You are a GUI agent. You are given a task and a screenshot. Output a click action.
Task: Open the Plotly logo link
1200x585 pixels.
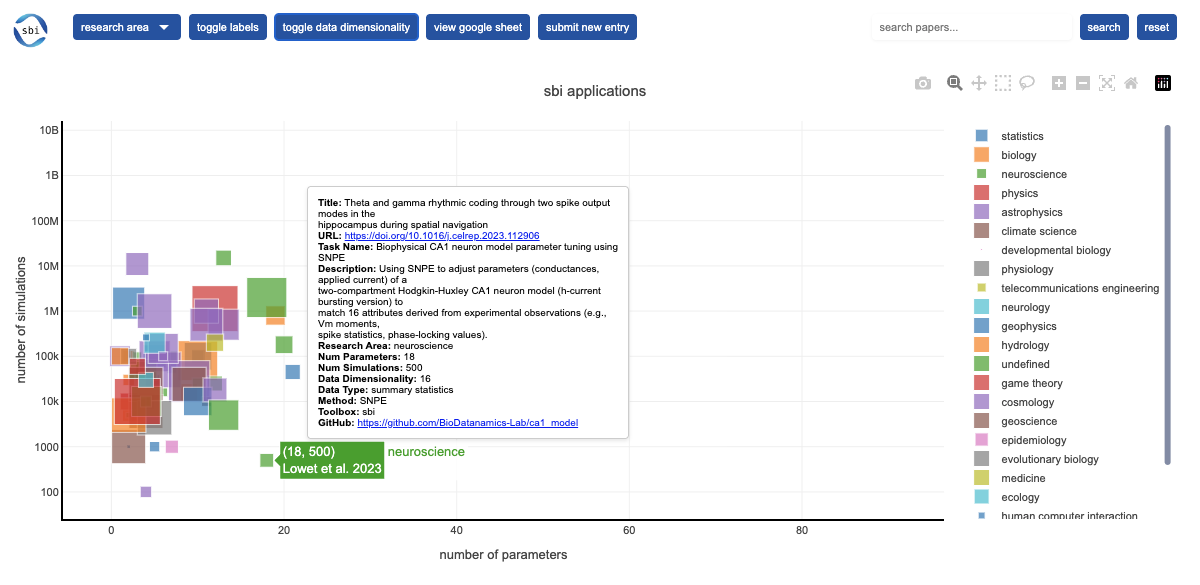(x=1163, y=83)
